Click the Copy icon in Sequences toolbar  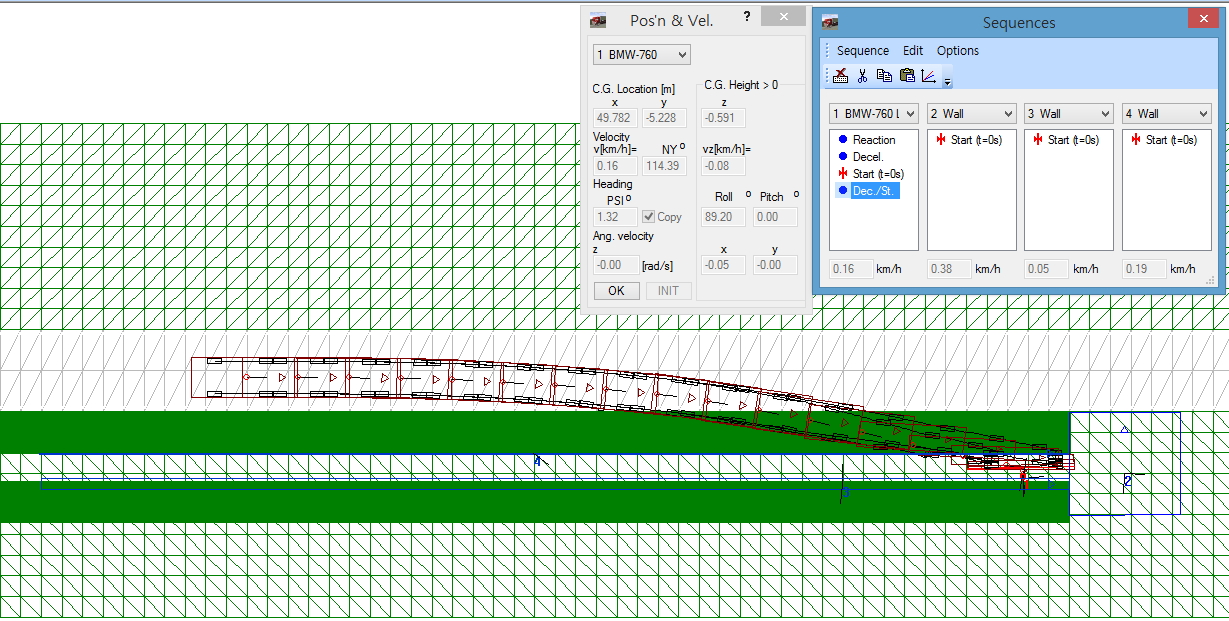point(884,76)
